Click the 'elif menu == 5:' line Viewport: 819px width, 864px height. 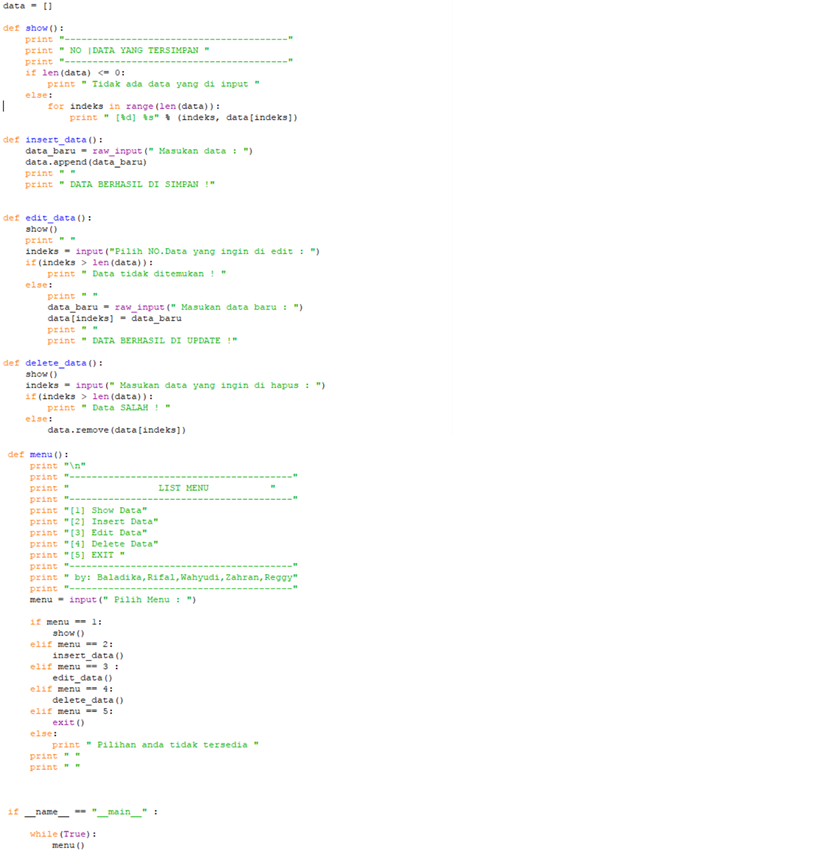click(x=72, y=712)
